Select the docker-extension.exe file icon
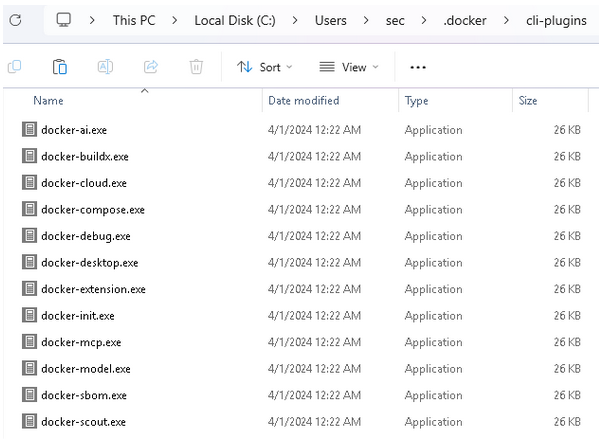599x446 pixels. click(x=29, y=289)
